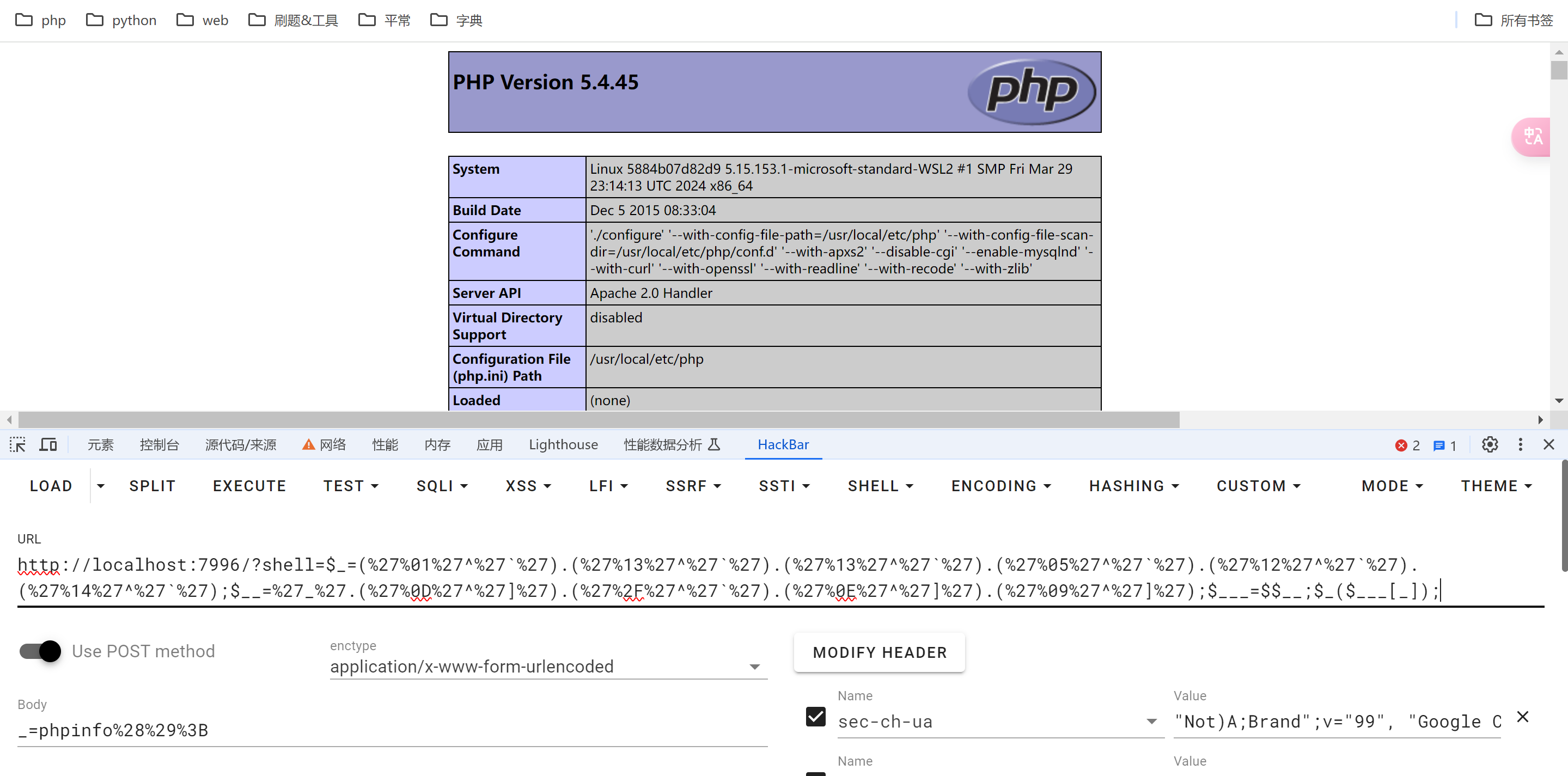Toggle device toolbar icon in DevTools
The image size is (1568, 776).
pyautogui.click(x=48, y=445)
